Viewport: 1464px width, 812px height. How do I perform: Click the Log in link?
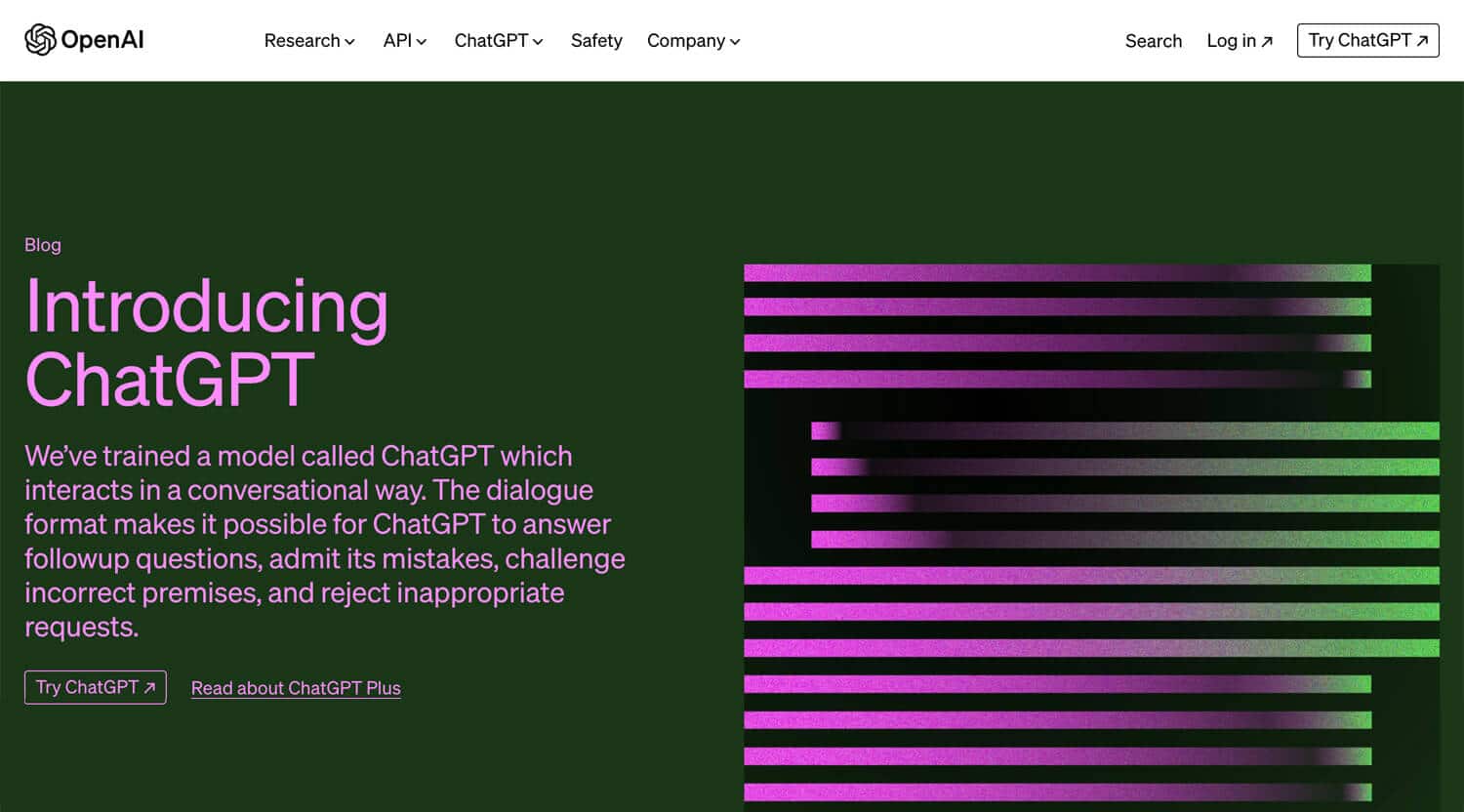pos(1240,41)
